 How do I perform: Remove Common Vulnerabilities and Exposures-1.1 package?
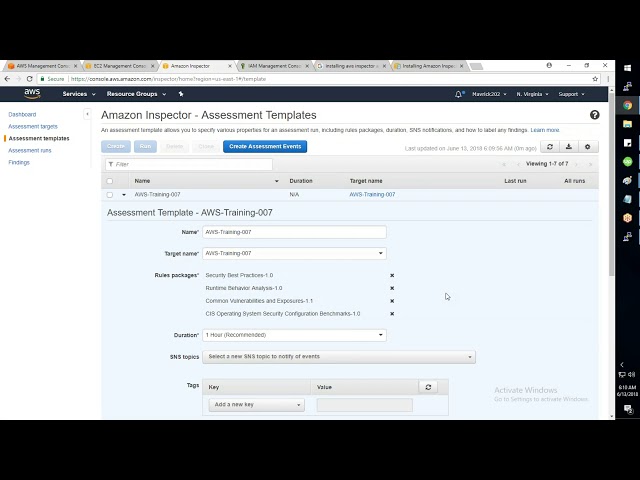pyautogui.click(x=392, y=301)
